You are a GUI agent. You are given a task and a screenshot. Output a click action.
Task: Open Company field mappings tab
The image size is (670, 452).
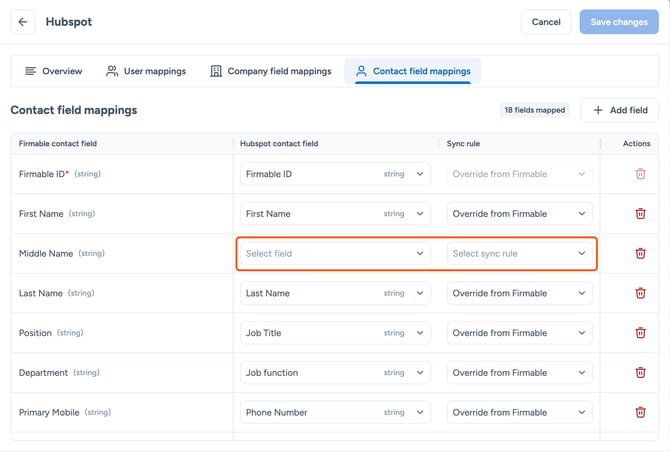click(271, 71)
